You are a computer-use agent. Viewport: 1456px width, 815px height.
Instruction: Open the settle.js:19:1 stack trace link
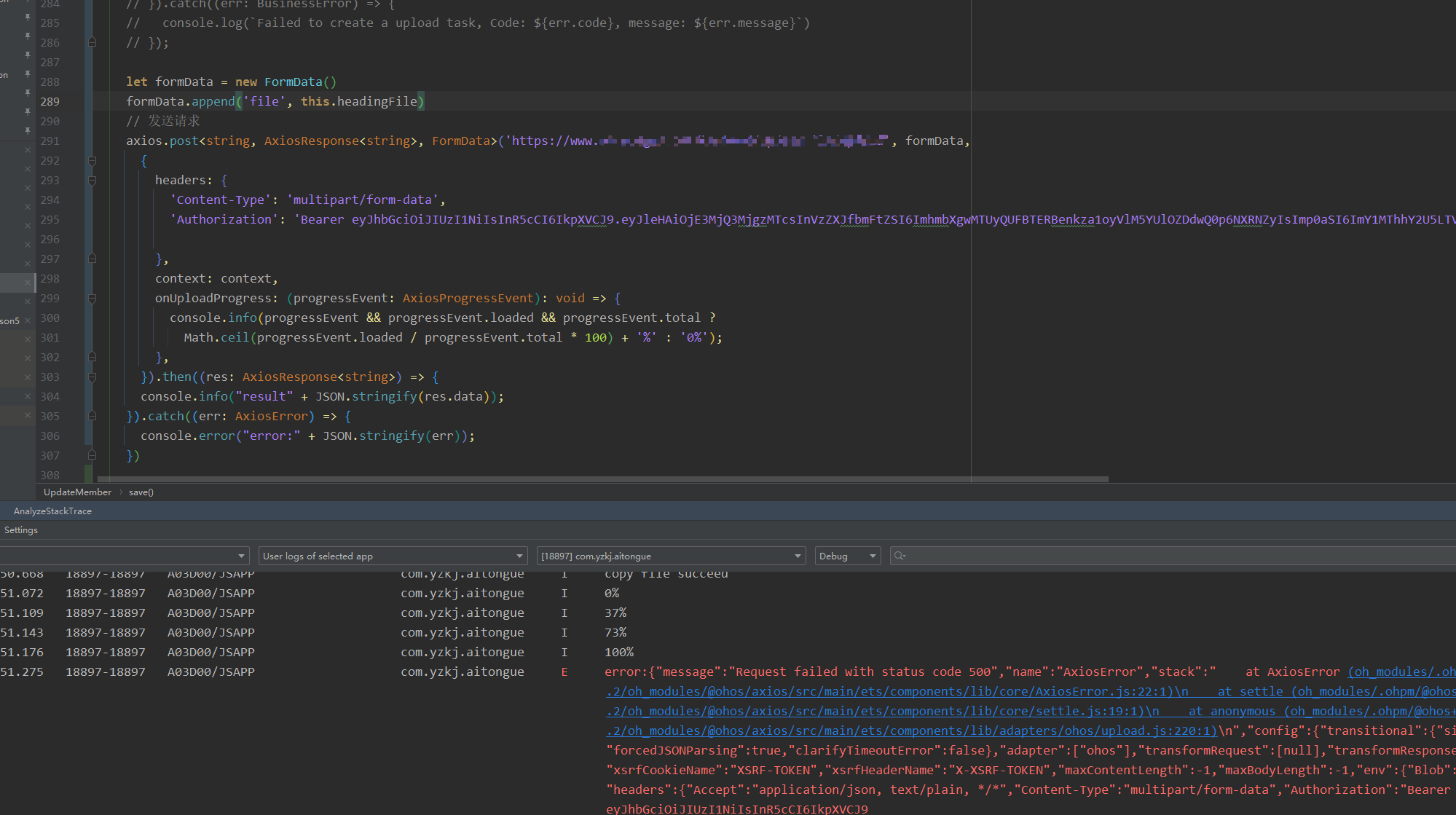875,711
